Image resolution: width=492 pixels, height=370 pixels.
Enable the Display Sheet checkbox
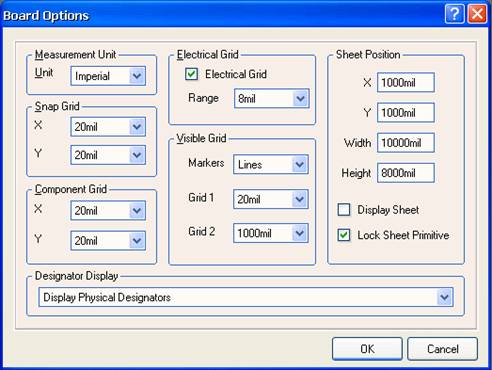click(x=344, y=210)
